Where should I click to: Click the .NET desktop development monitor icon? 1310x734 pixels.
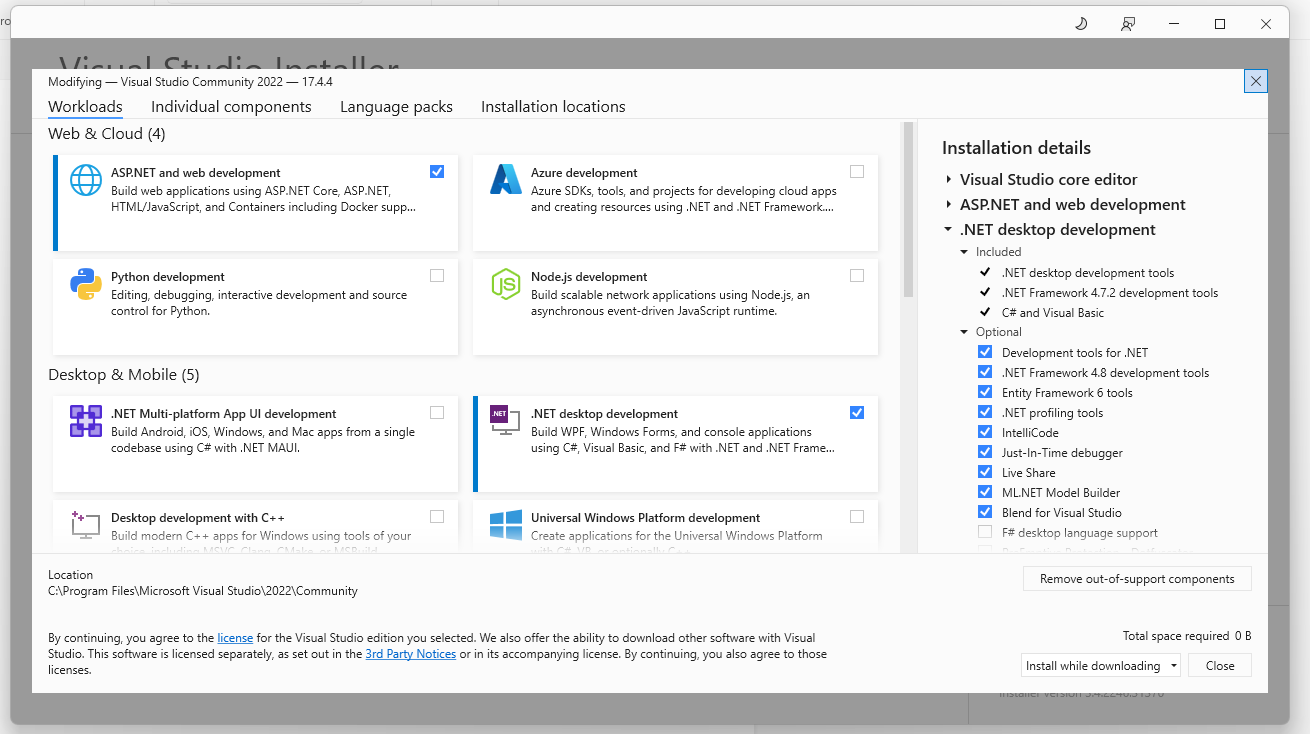point(506,420)
